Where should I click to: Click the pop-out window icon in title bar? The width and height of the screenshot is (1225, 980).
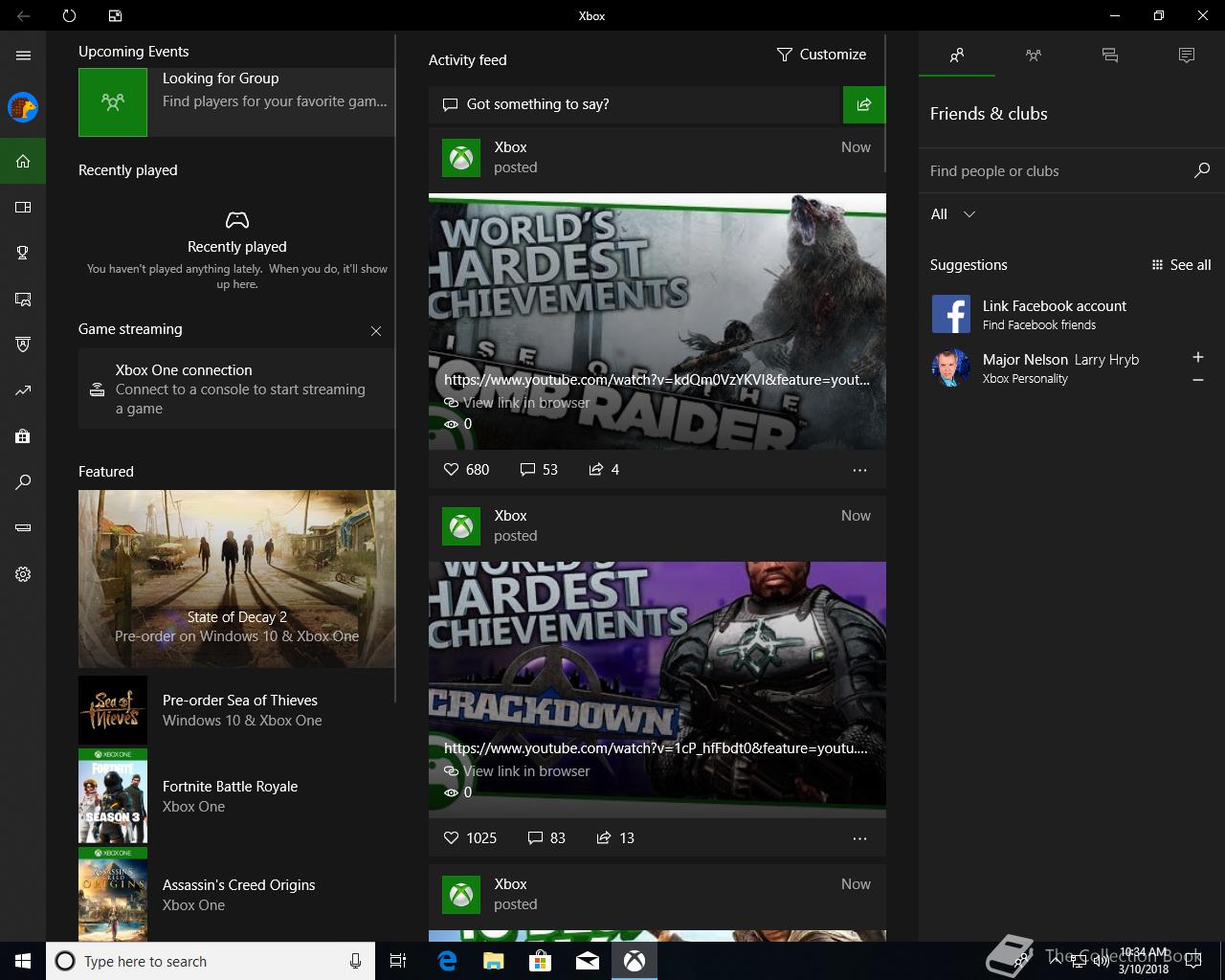tap(115, 15)
